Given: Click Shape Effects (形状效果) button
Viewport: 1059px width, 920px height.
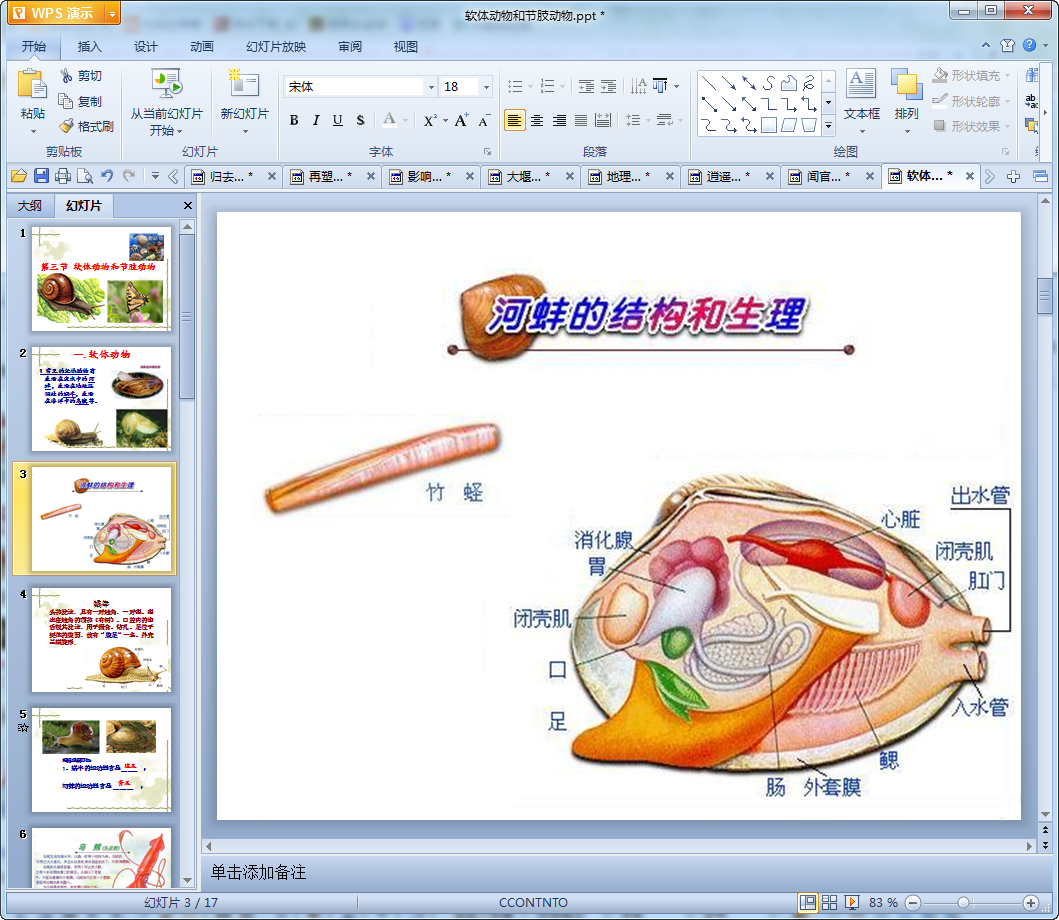Looking at the screenshot, I should (973, 126).
